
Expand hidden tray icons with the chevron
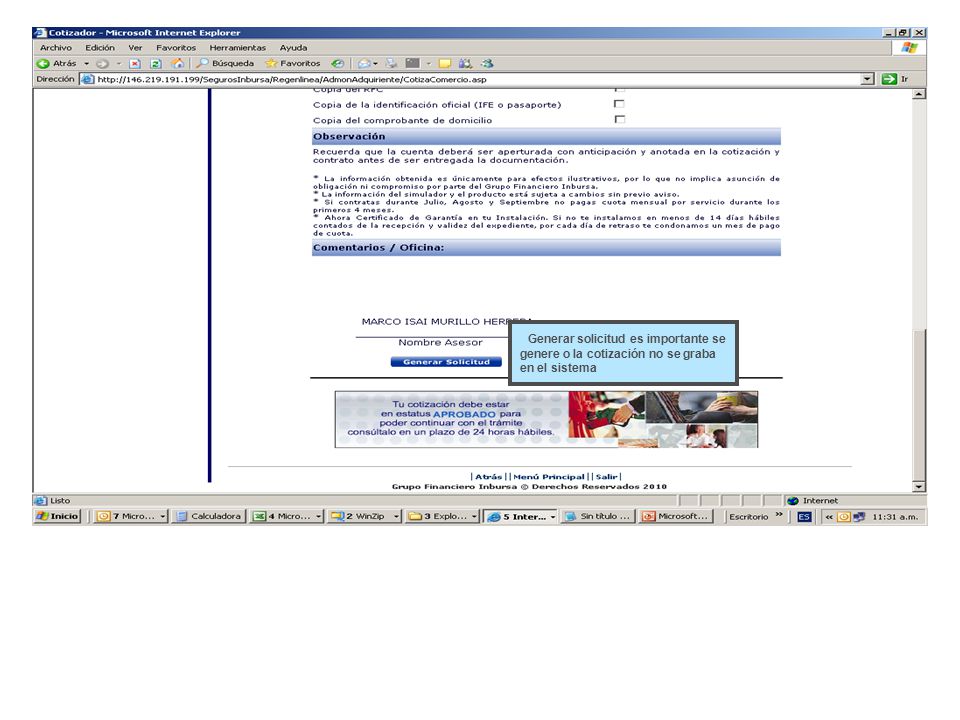(829, 517)
